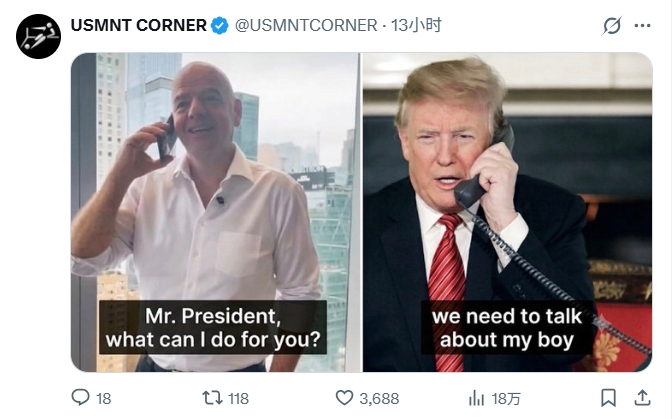672x419 pixels.
Task: Bookmark this post
Action: tap(608, 398)
